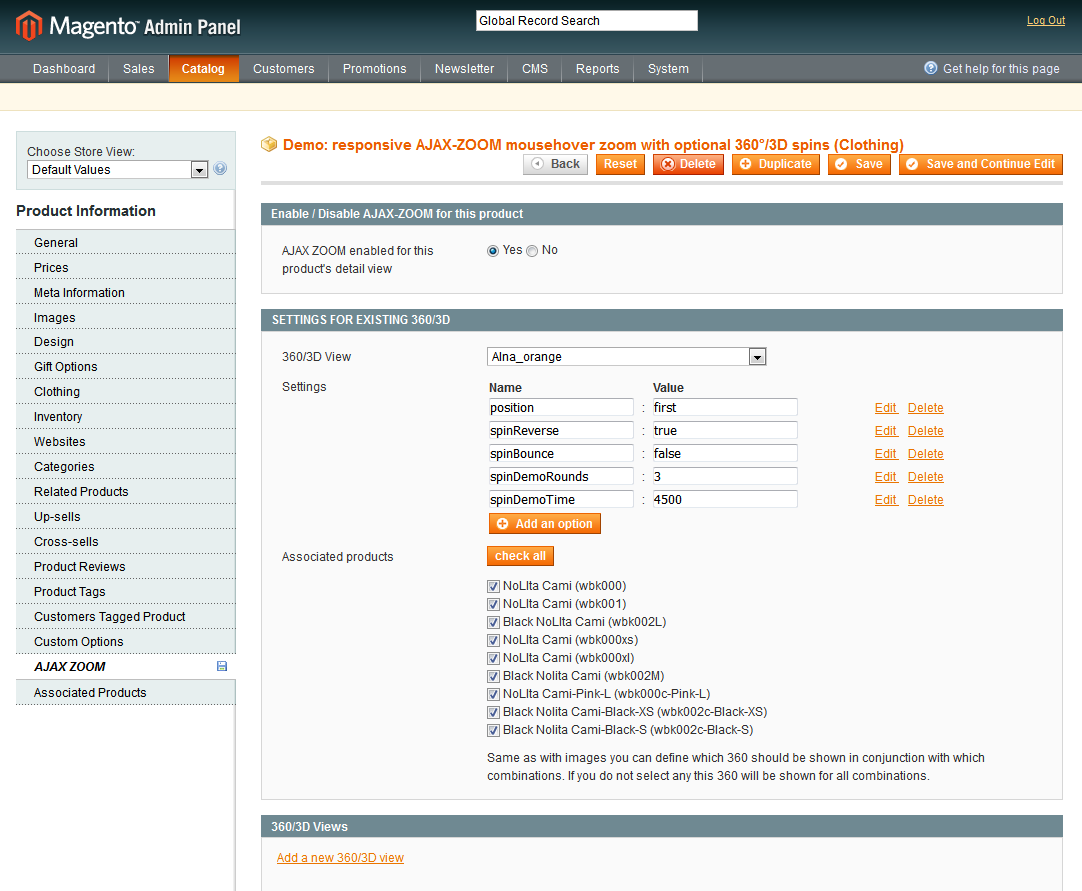Edit the spinReverse setting
1082x891 pixels.
(x=886, y=431)
